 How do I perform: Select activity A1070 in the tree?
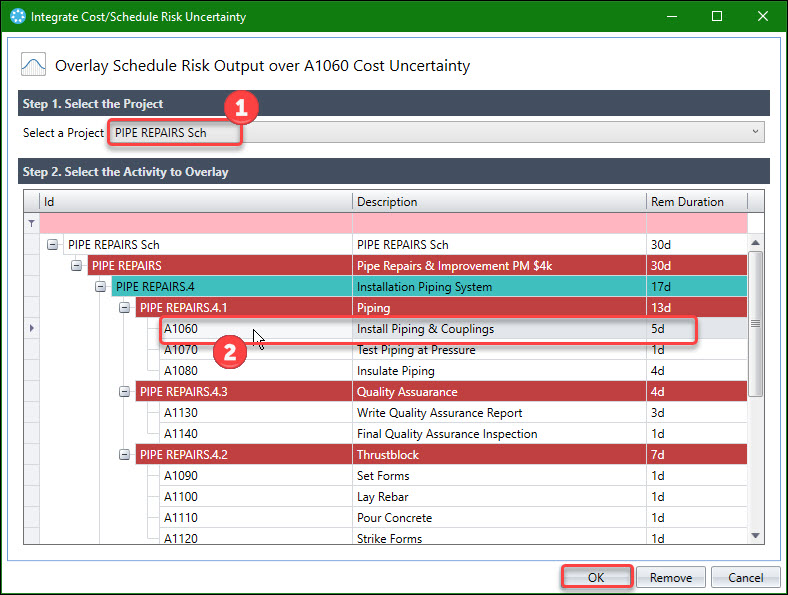coord(181,350)
